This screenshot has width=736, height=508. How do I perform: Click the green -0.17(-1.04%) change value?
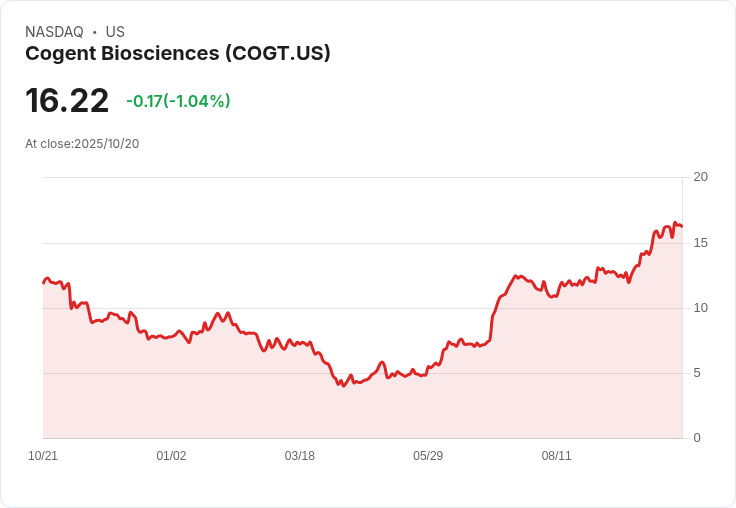pos(178,101)
